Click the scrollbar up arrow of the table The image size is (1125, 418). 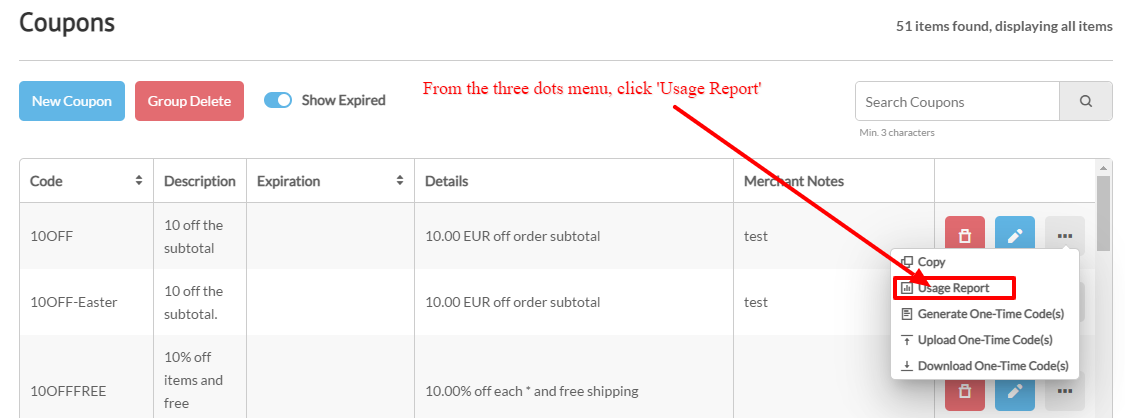click(x=1104, y=167)
